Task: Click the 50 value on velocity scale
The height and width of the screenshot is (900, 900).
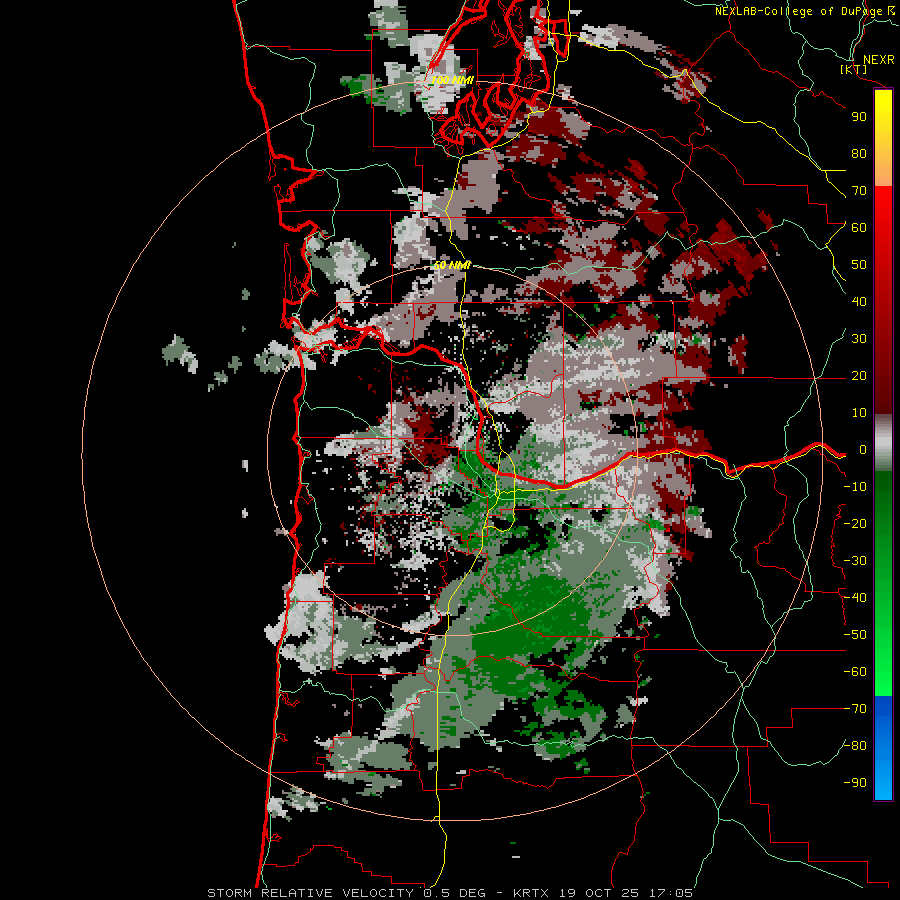Action: pyautogui.click(x=859, y=265)
